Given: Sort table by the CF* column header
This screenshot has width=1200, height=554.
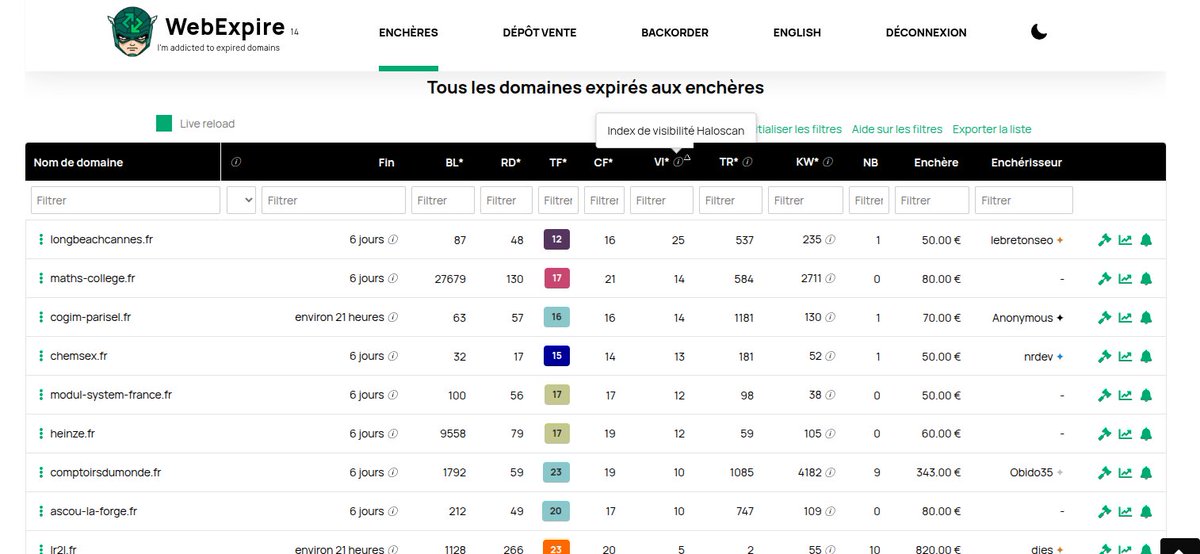Looking at the screenshot, I should (x=603, y=162).
